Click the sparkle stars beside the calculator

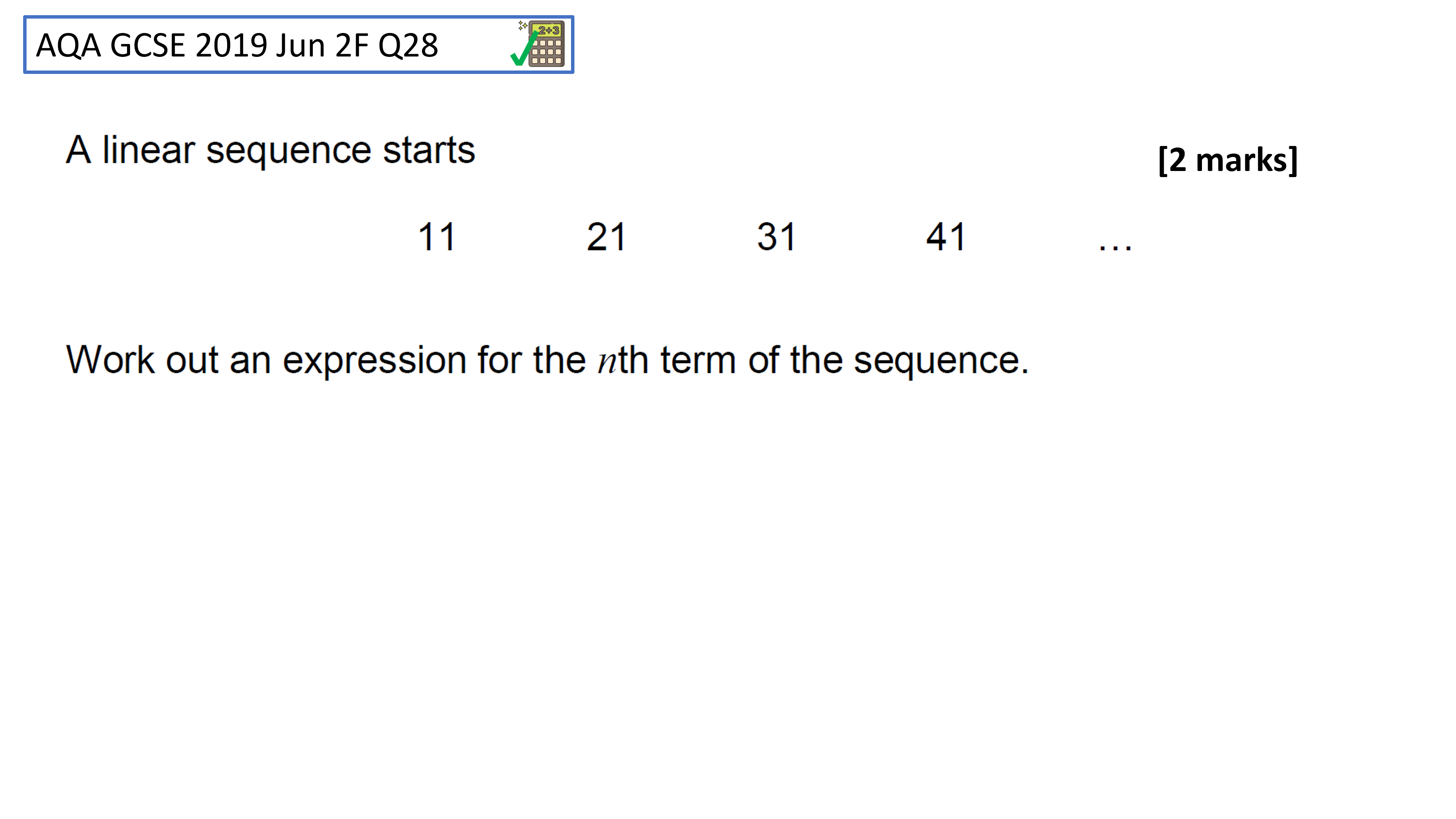point(523,25)
